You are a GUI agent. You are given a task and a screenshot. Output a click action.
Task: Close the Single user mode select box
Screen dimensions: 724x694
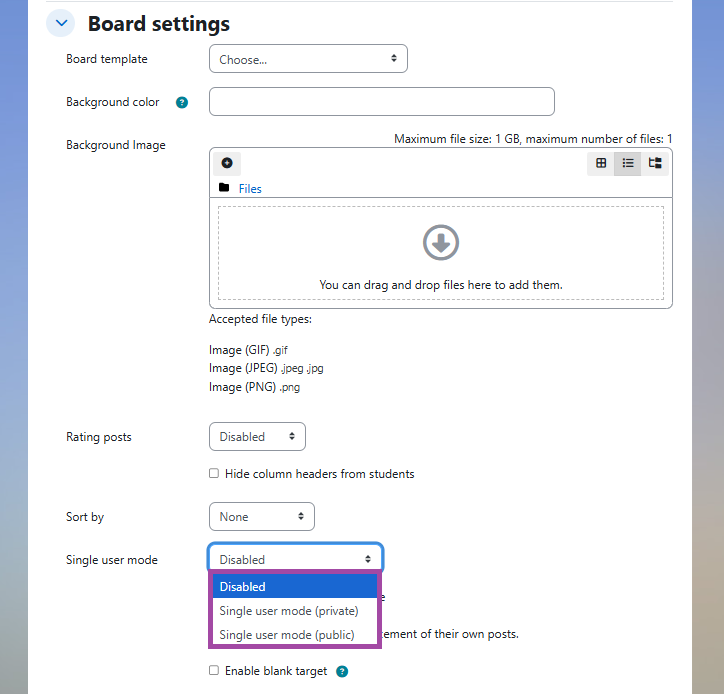tap(295, 559)
